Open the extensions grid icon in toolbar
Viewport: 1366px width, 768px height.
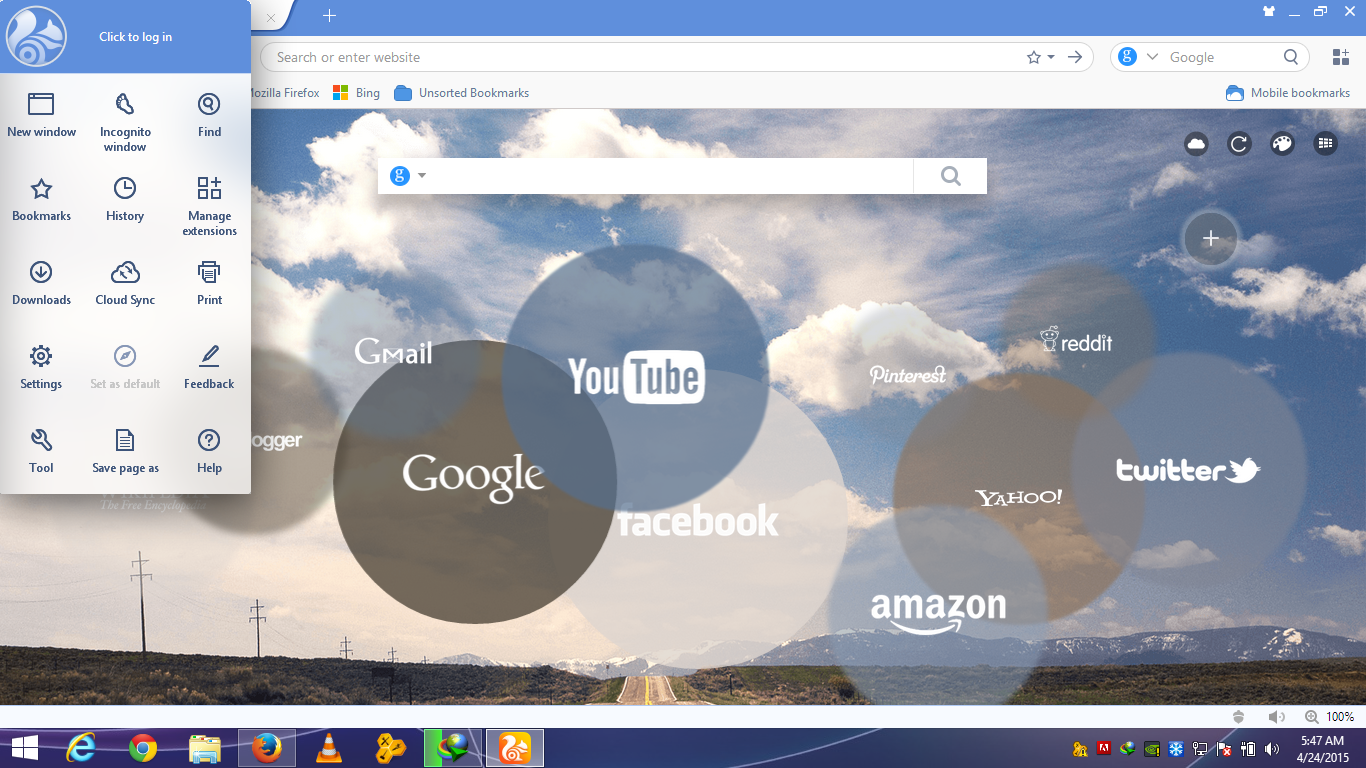point(1341,57)
